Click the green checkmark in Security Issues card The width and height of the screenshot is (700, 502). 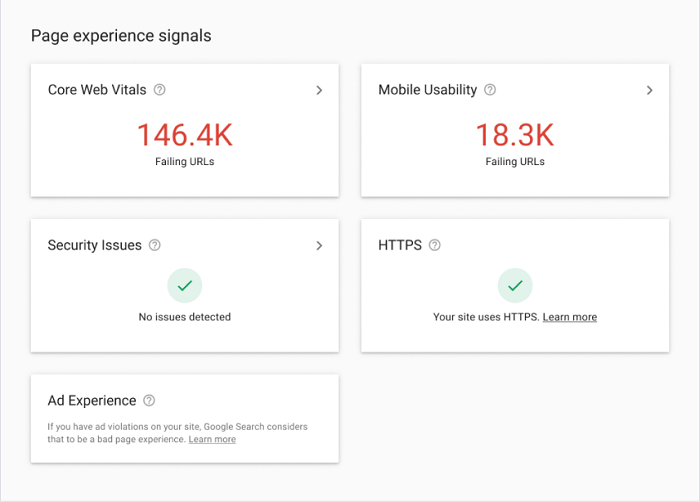pyautogui.click(x=185, y=286)
